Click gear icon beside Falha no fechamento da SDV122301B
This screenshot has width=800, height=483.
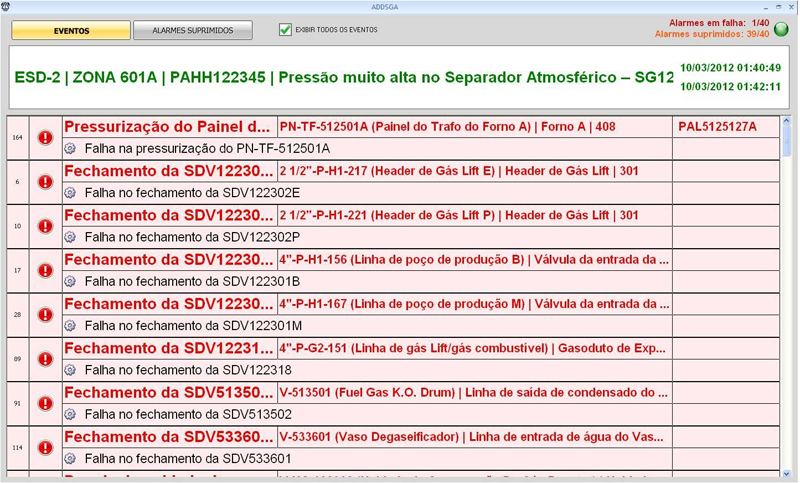(x=70, y=282)
